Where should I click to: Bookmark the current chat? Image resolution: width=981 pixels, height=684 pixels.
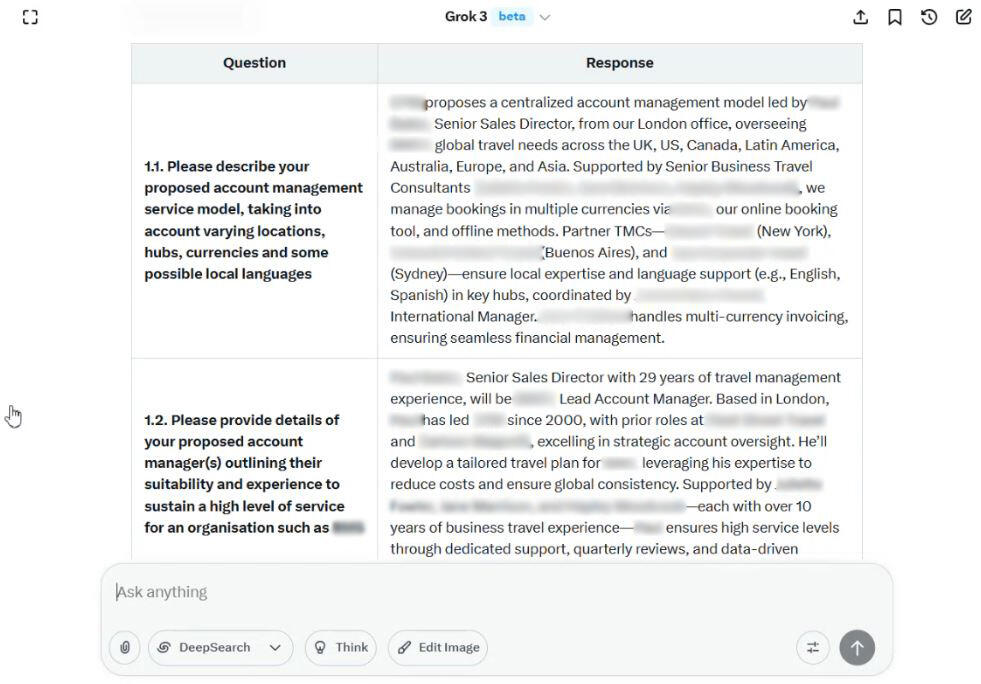tap(895, 17)
